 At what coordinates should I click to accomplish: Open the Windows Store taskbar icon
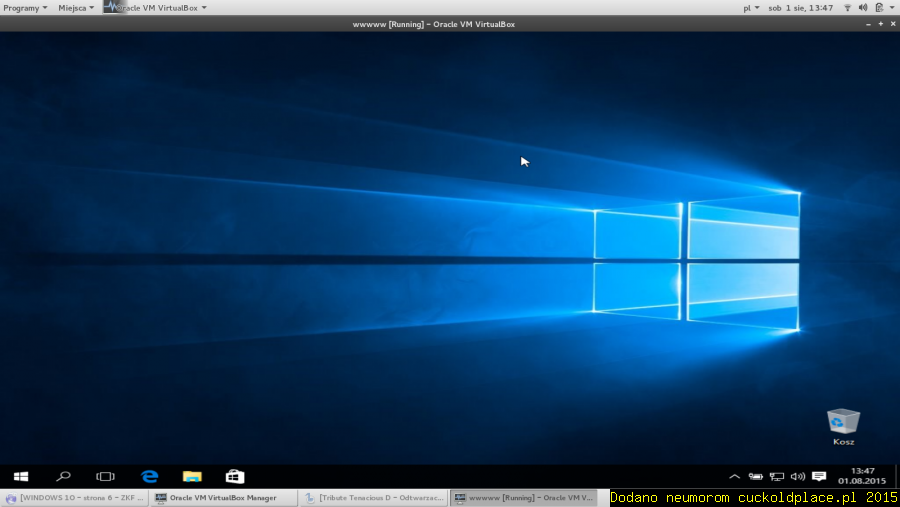[x=235, y=477]
